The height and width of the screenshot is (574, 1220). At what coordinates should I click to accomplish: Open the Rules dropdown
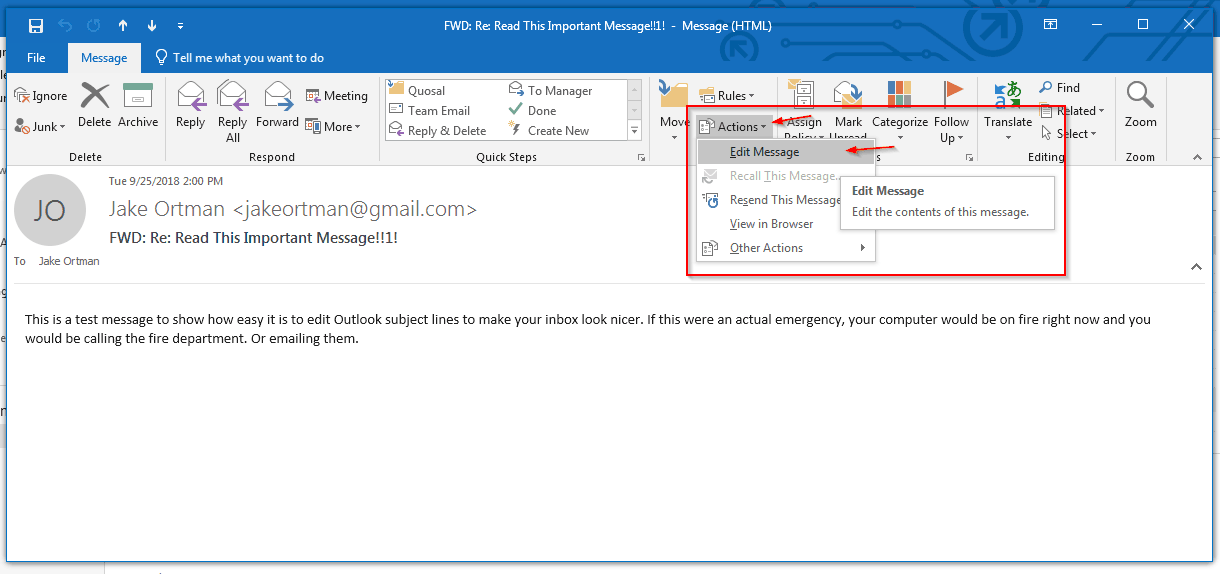tap(727, 96)
